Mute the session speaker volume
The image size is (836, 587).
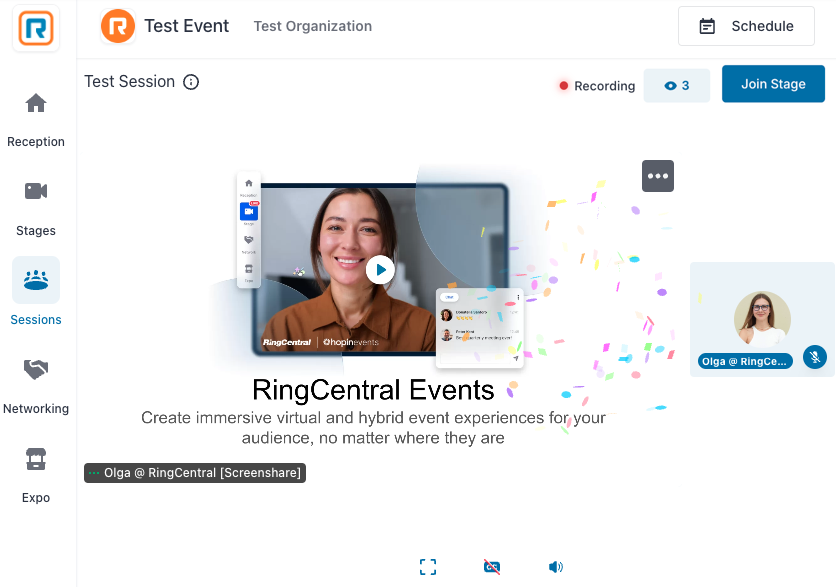pos(556,567)
